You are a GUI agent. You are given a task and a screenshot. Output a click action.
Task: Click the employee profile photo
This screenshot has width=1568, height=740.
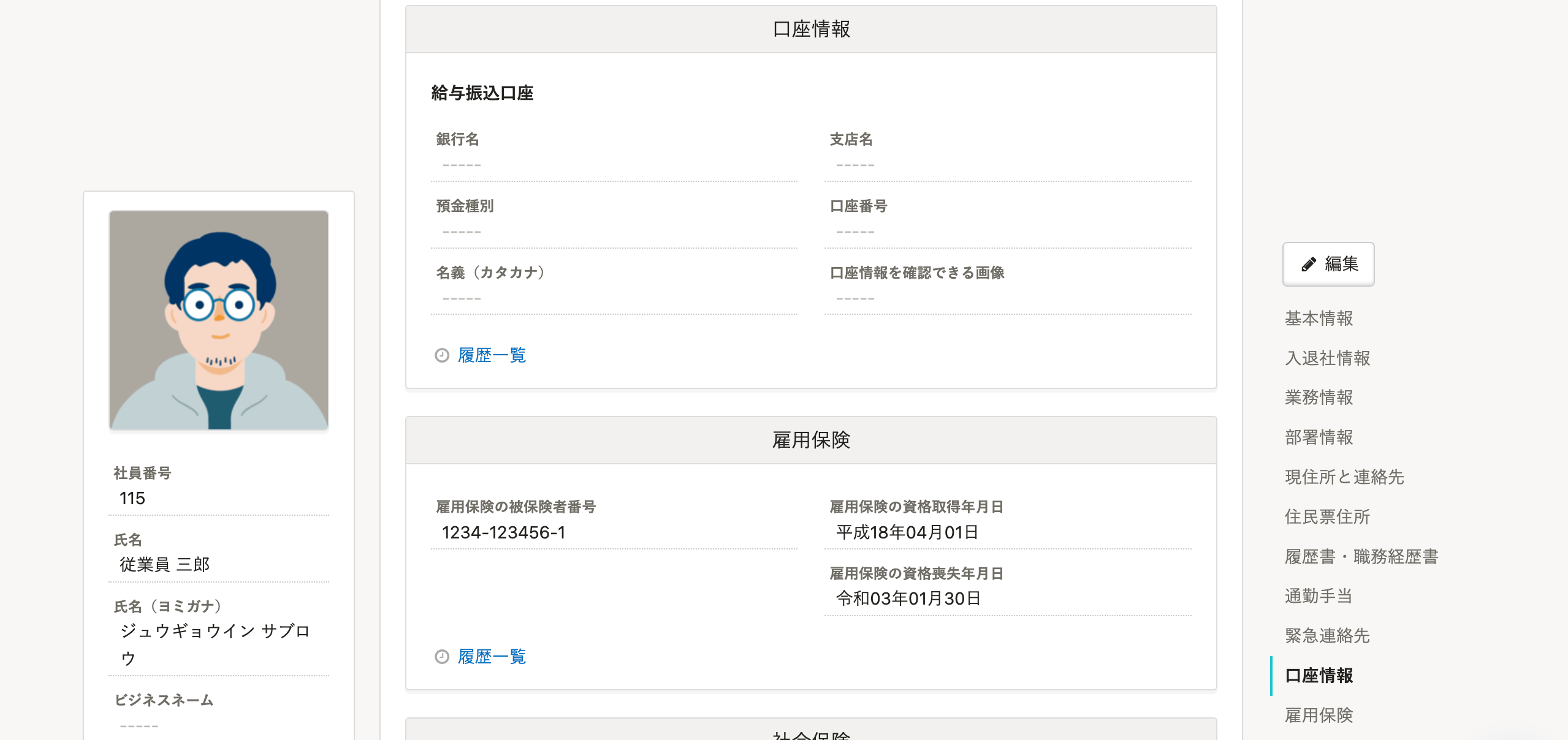[x=219, y=320]
